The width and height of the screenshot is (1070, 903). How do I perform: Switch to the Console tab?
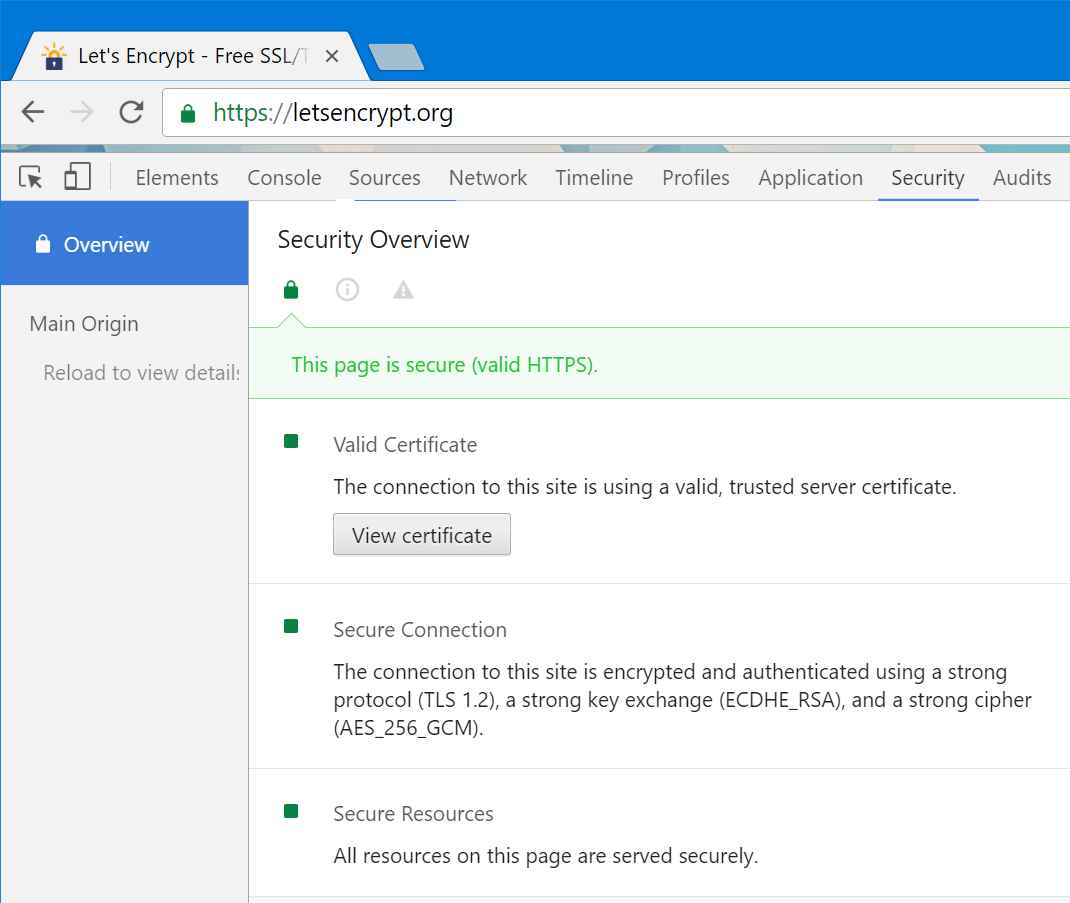coord(284,178)
